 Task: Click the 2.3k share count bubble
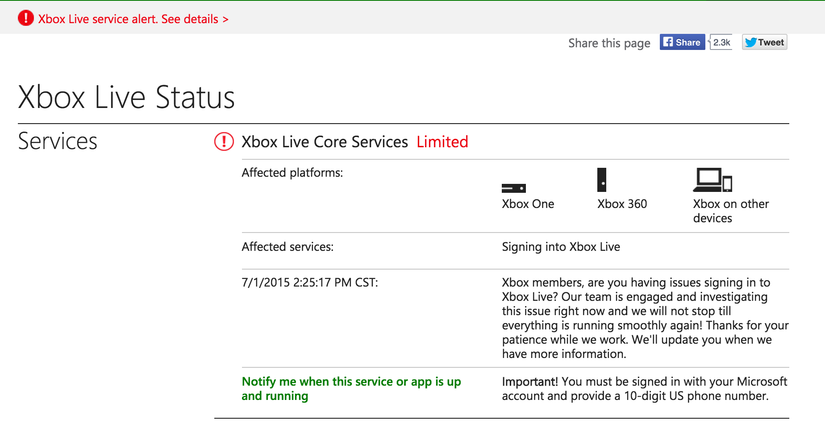click(721, 43)
